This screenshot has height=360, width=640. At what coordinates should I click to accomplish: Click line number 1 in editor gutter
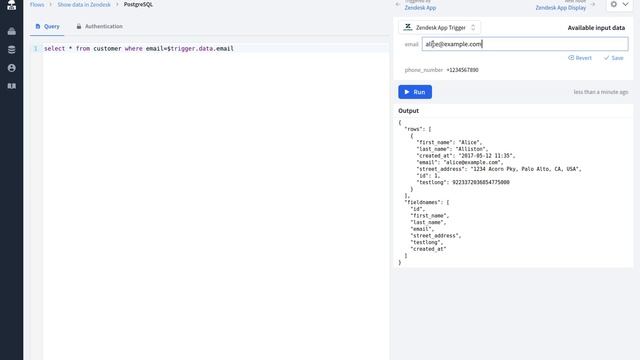pyautogui.click(x=36, y=49)
